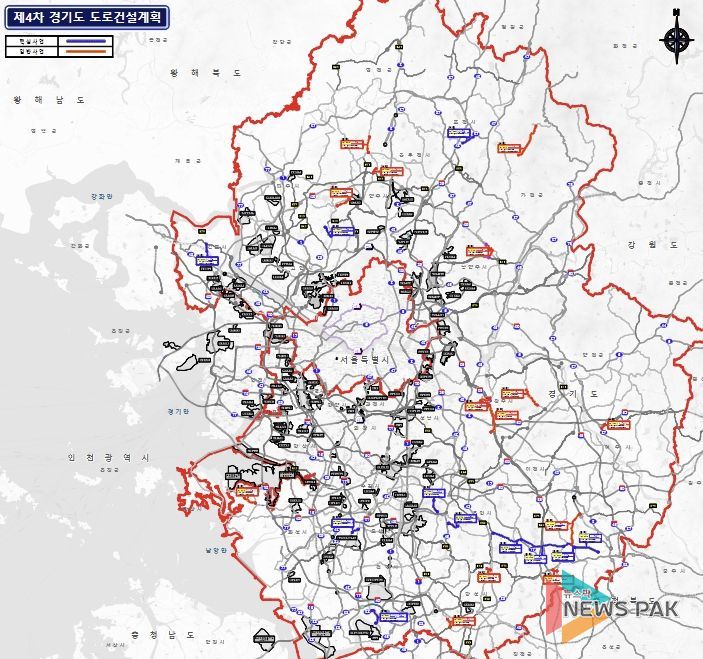The width and height of the screenshot is (703, 659).
Task: Click the 남양만 bay label
Action: (x=216, y=550)
